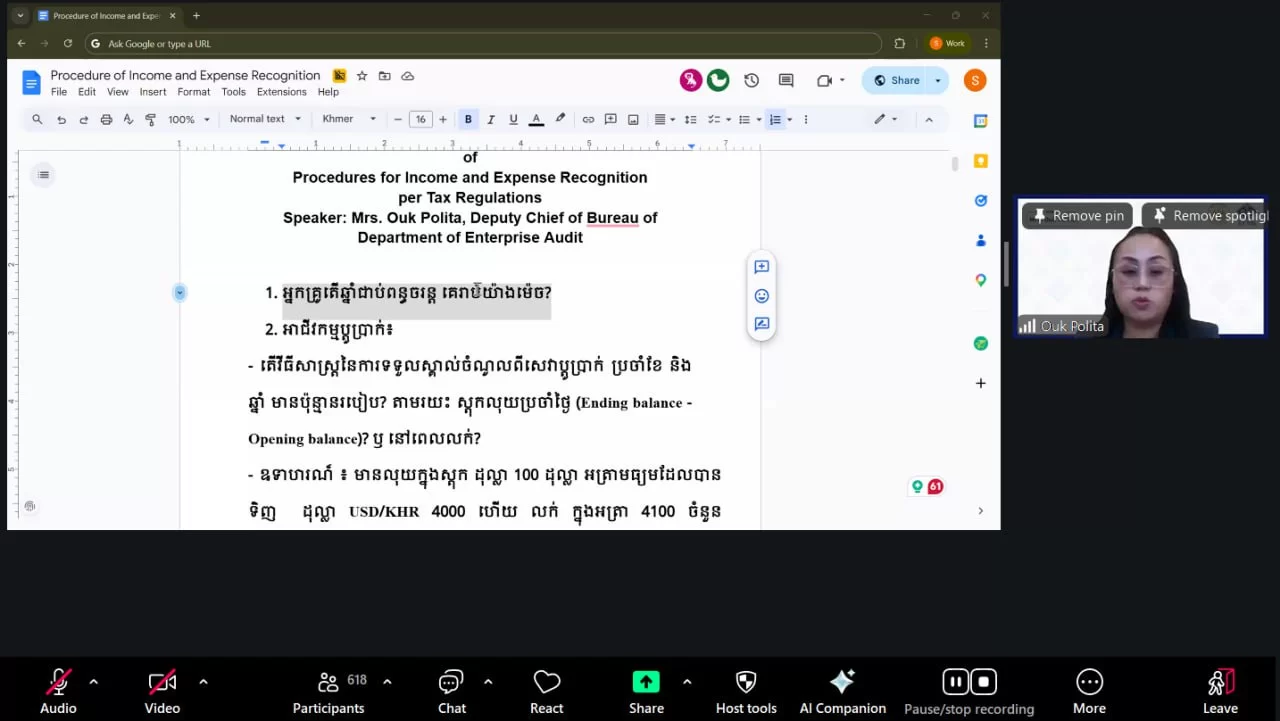The image size is (1280, 721).
Task: Open the Extensions menu
Action: (x=281, y=92)
